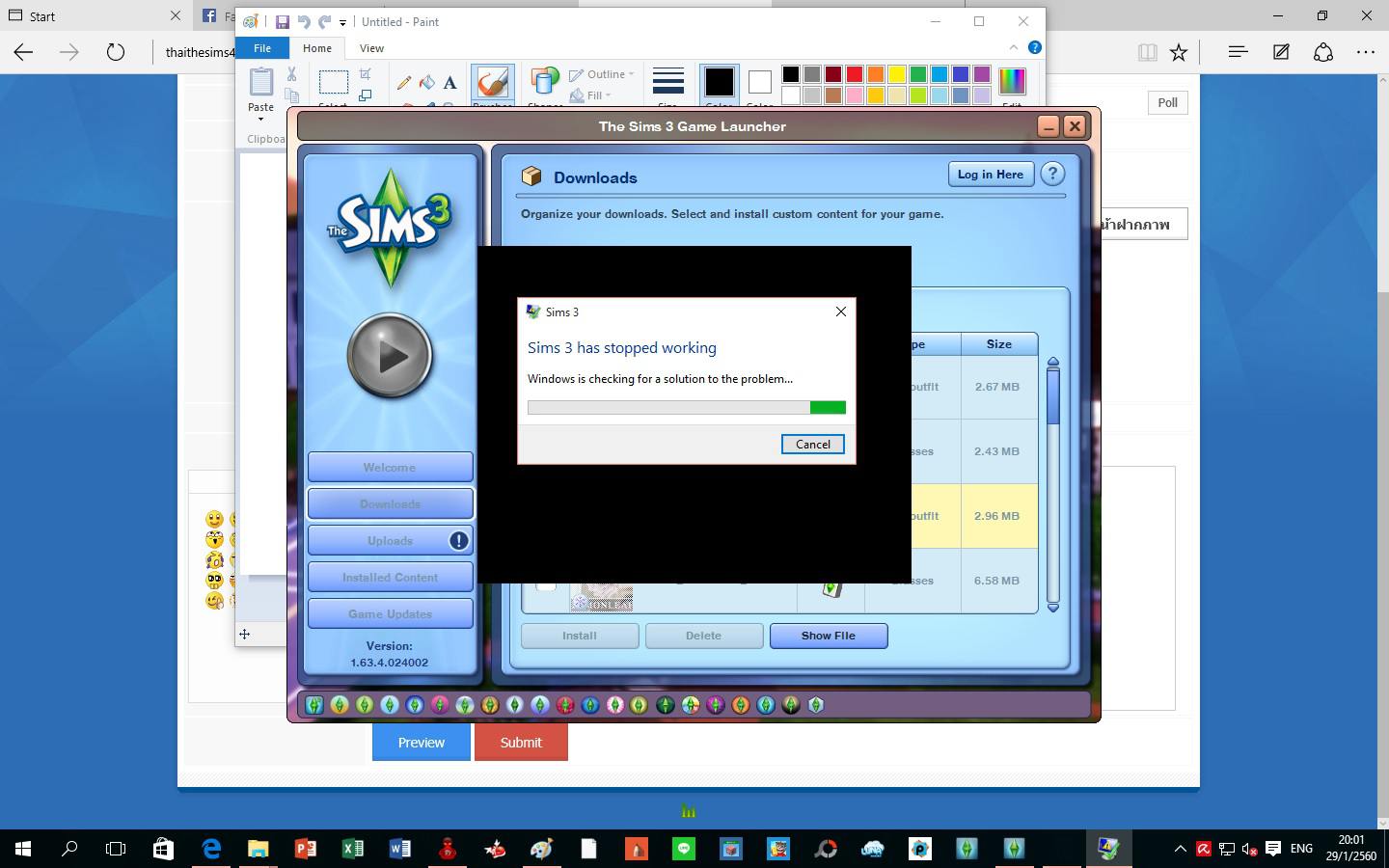Switch to the View tab in Paint

point(371,48)
